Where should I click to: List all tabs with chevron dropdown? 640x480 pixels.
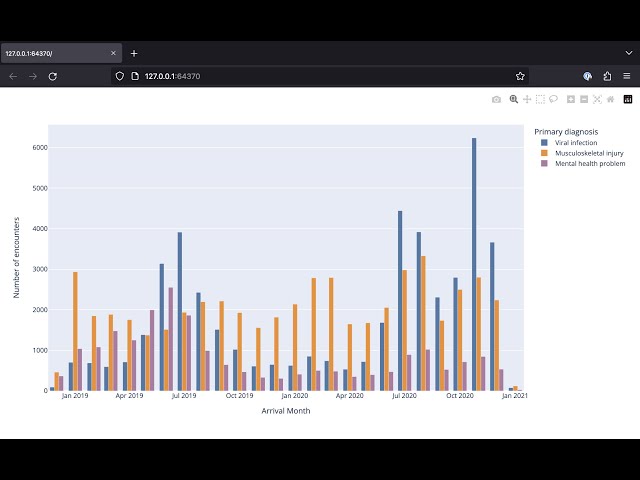click(629, 53)
